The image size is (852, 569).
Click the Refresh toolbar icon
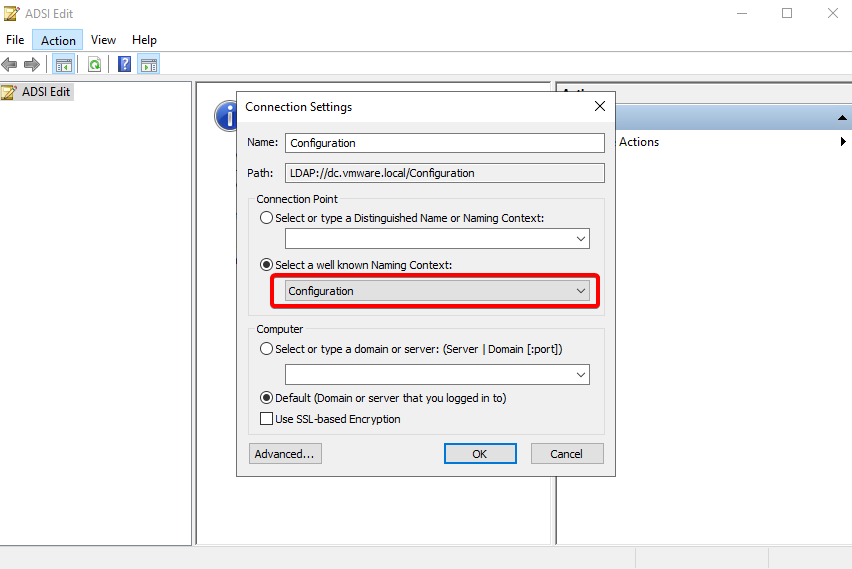coord(94,65)
